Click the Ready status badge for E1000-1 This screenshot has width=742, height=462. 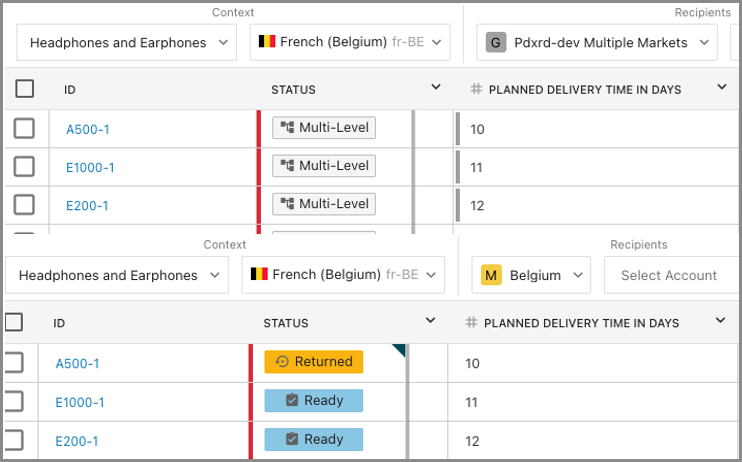click(x=313, y=401)
